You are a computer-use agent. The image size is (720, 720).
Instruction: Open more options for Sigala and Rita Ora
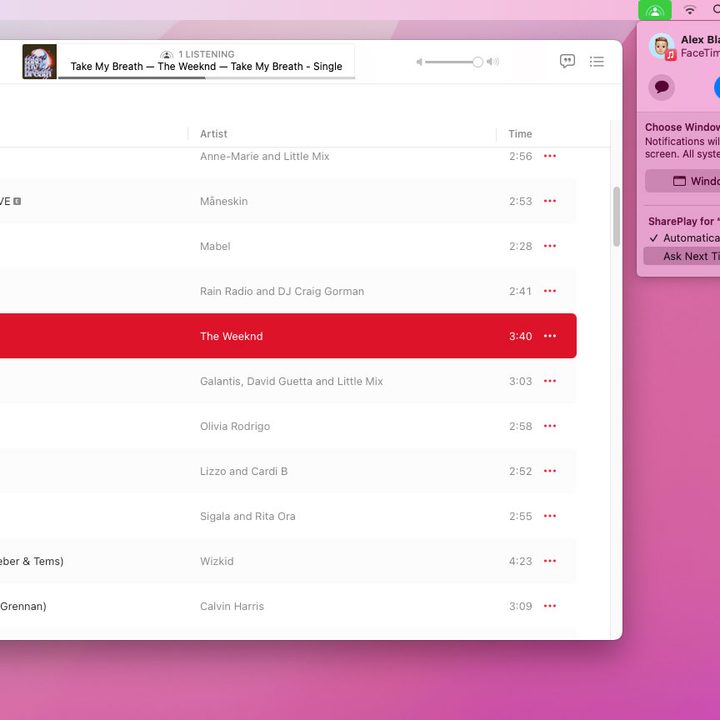click(550, 516)
